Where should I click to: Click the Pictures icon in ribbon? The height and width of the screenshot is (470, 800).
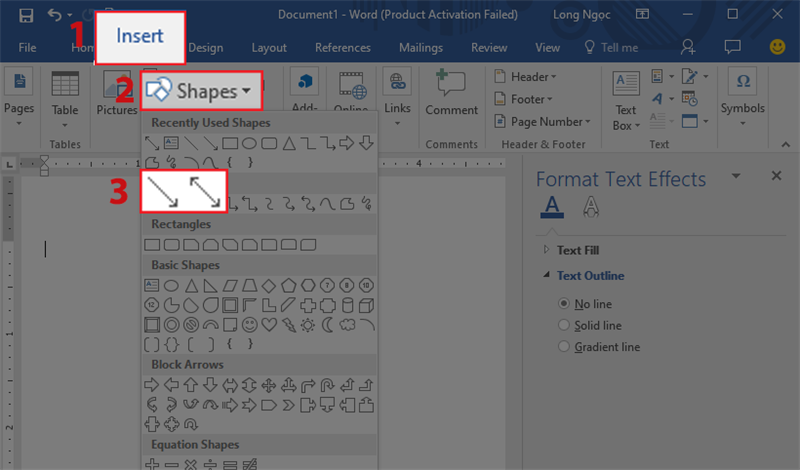(117, 93)
